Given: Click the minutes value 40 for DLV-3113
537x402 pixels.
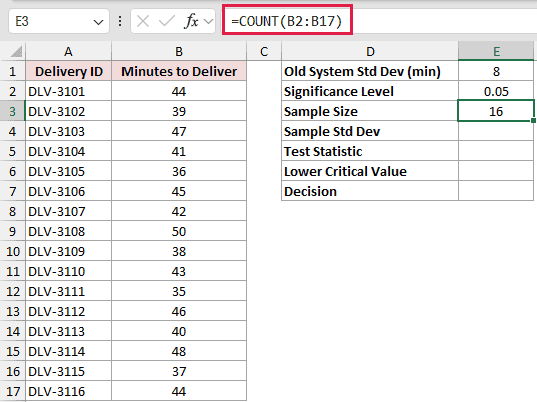Looking at the screenshot, I should 179,331.
